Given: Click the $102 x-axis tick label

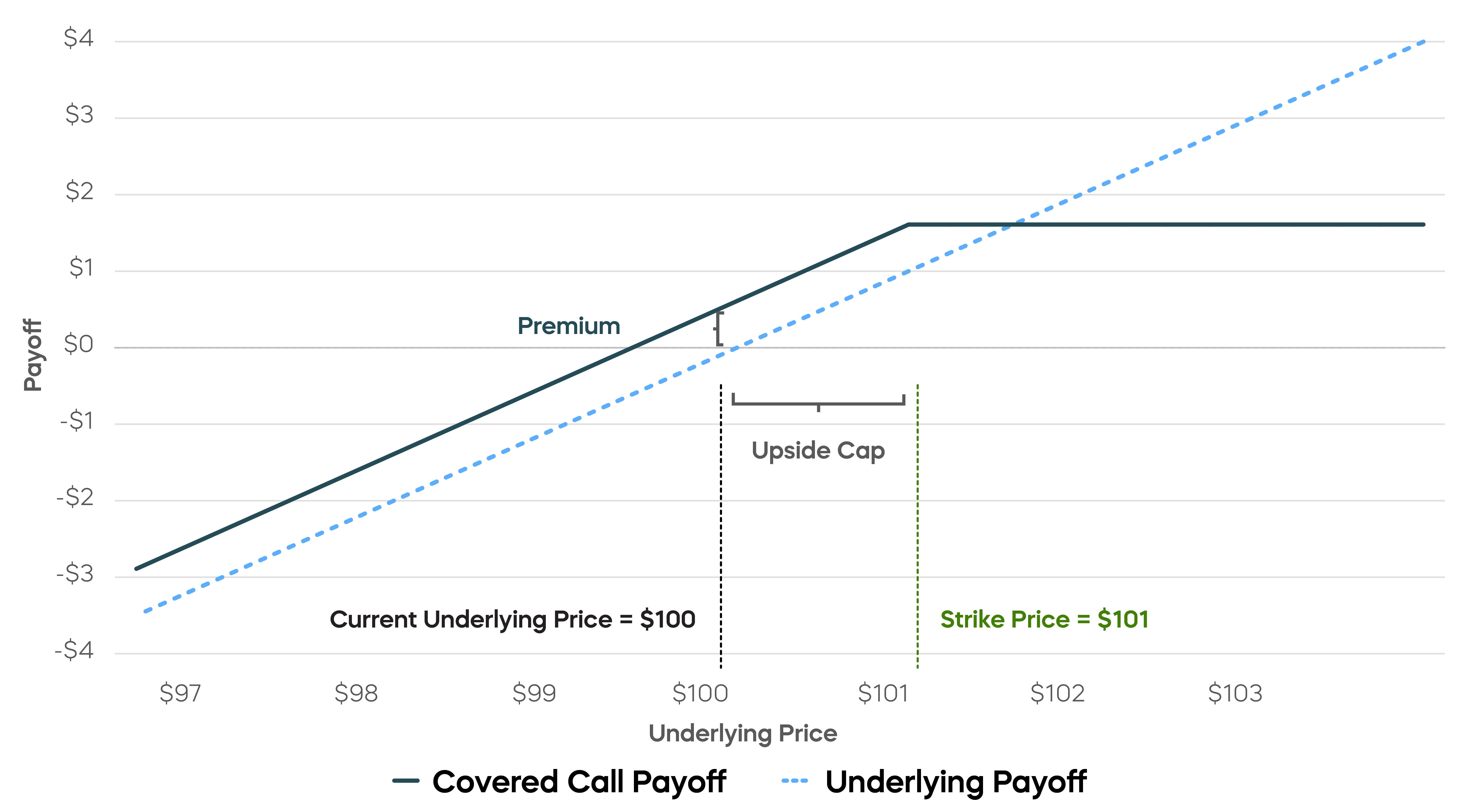Looking at the screenshot, I should tap(1057, 693).
